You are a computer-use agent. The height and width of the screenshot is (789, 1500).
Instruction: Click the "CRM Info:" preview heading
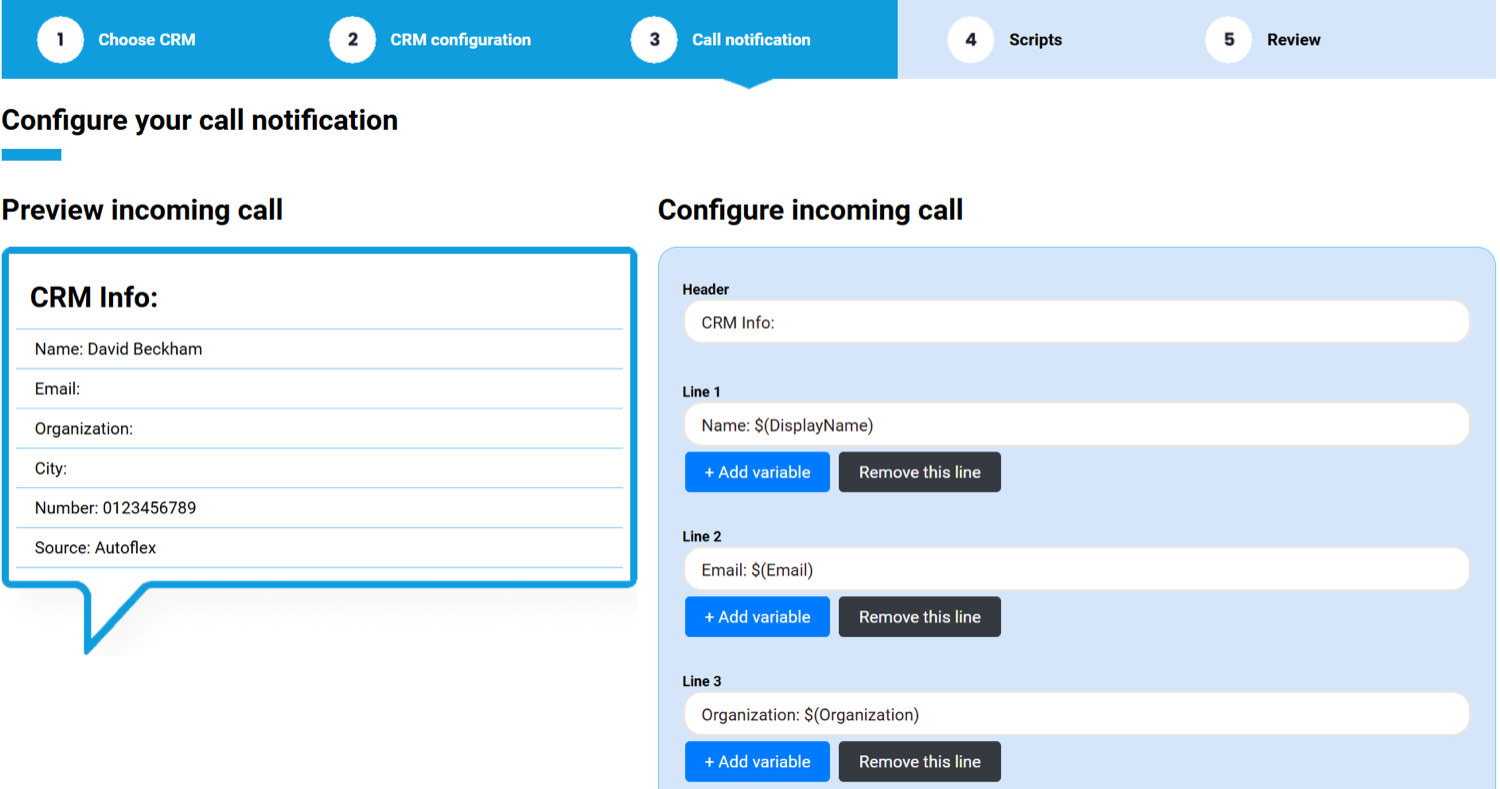click(95, 297)
